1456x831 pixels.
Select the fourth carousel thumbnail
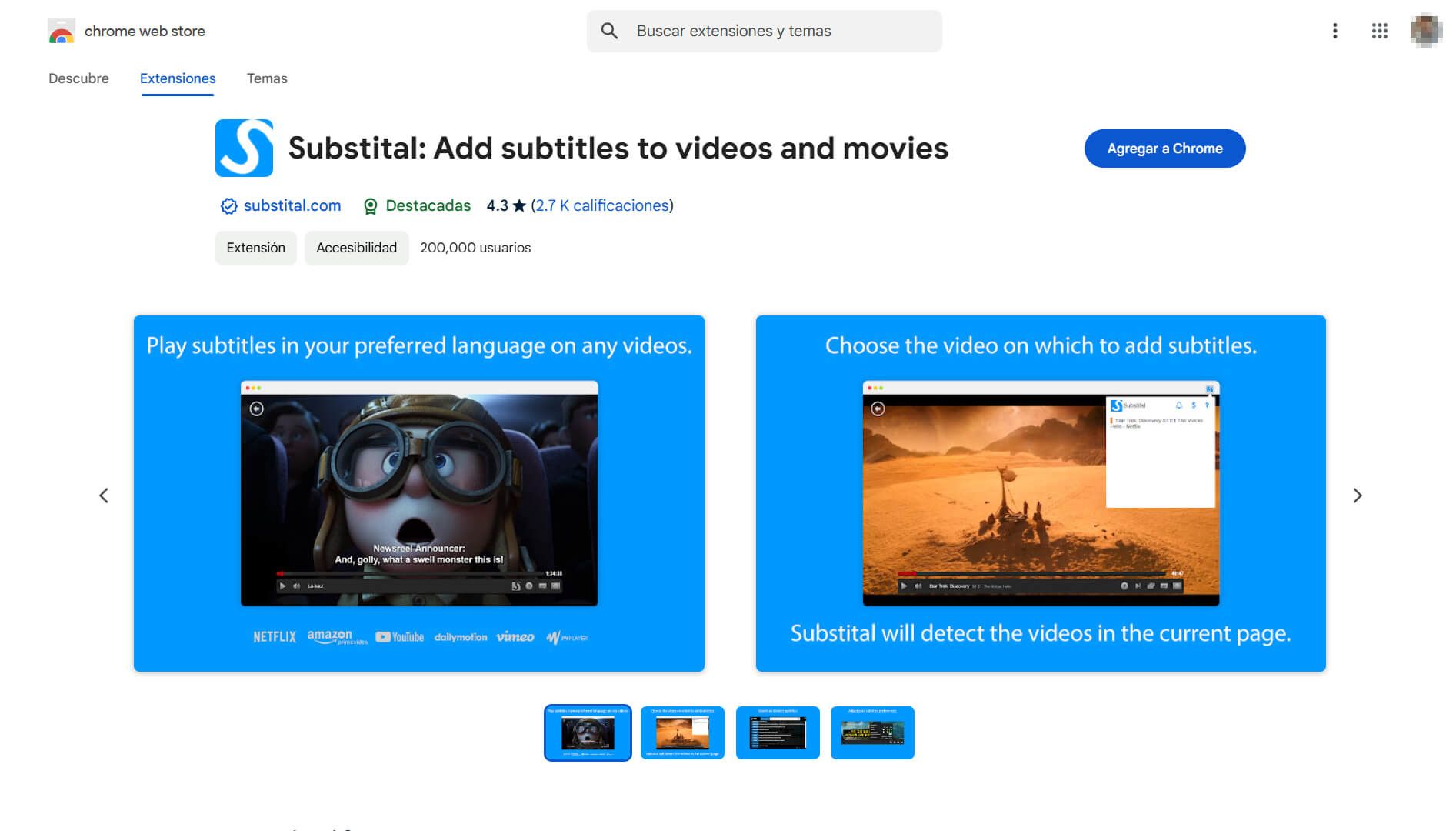click(872, 733)
